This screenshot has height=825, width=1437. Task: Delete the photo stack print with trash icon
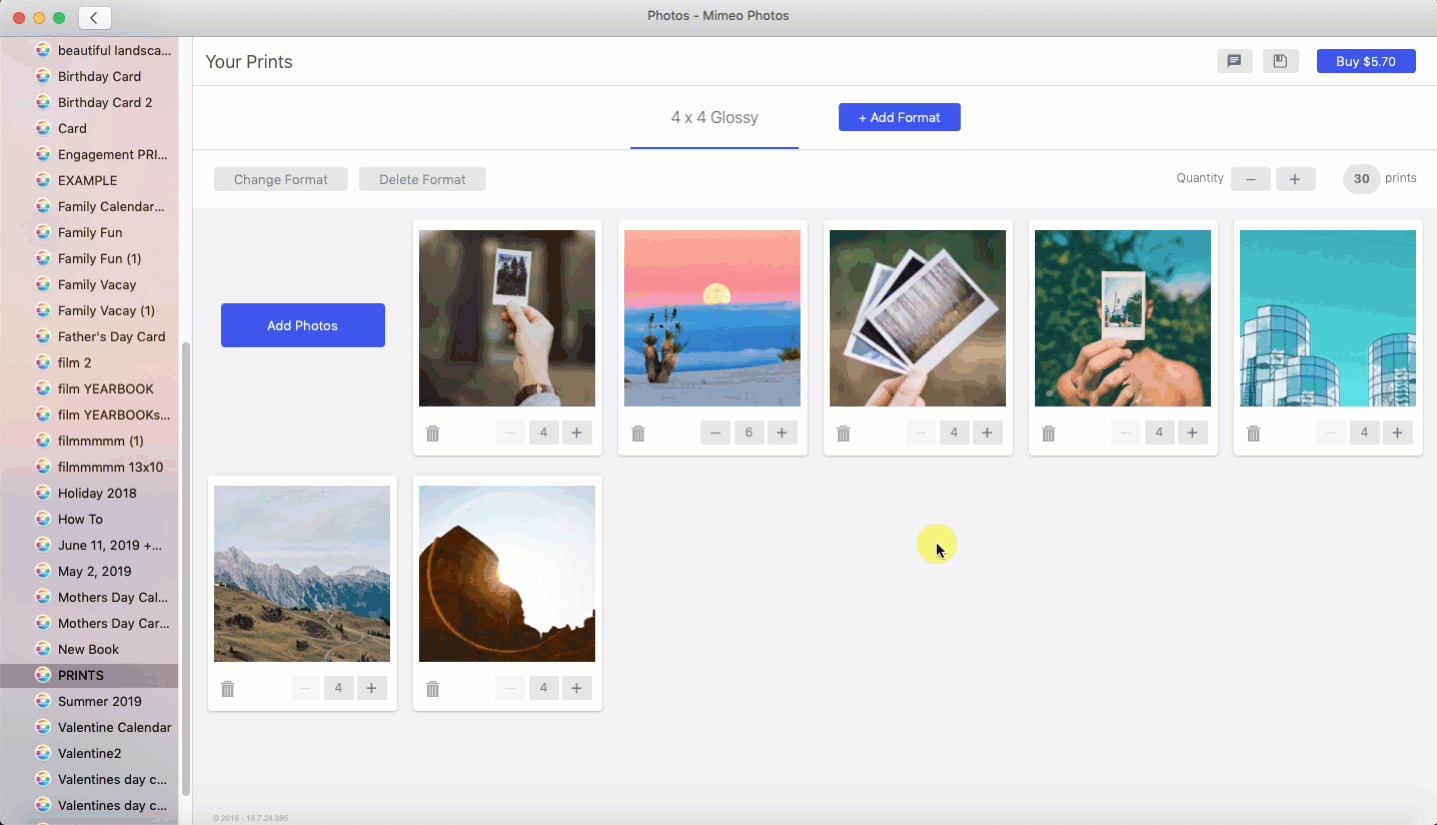pos(843,432)
